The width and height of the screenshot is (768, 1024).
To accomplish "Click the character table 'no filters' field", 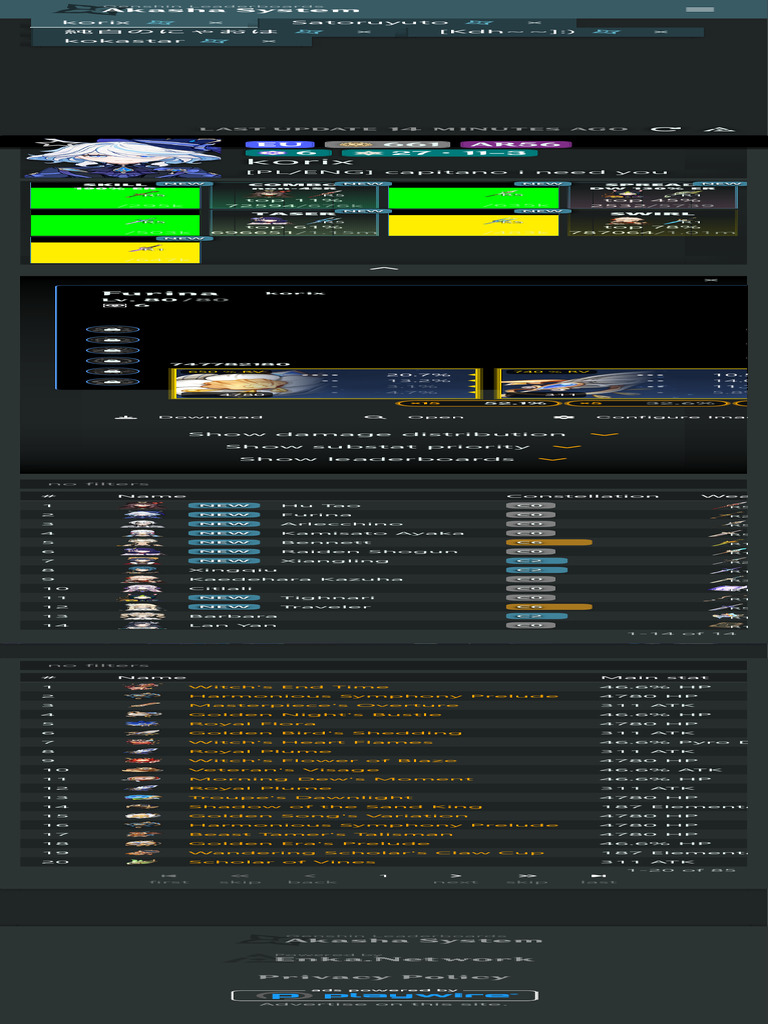I will pos(383,484).
